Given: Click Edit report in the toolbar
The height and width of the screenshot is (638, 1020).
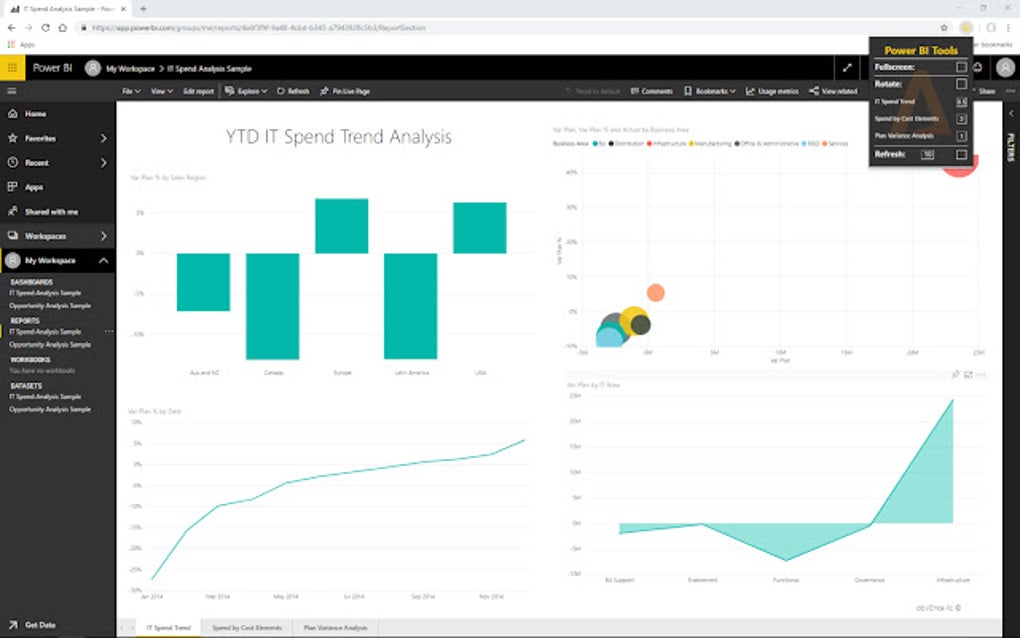Looking at the screenshot, I should pos(197,89).
